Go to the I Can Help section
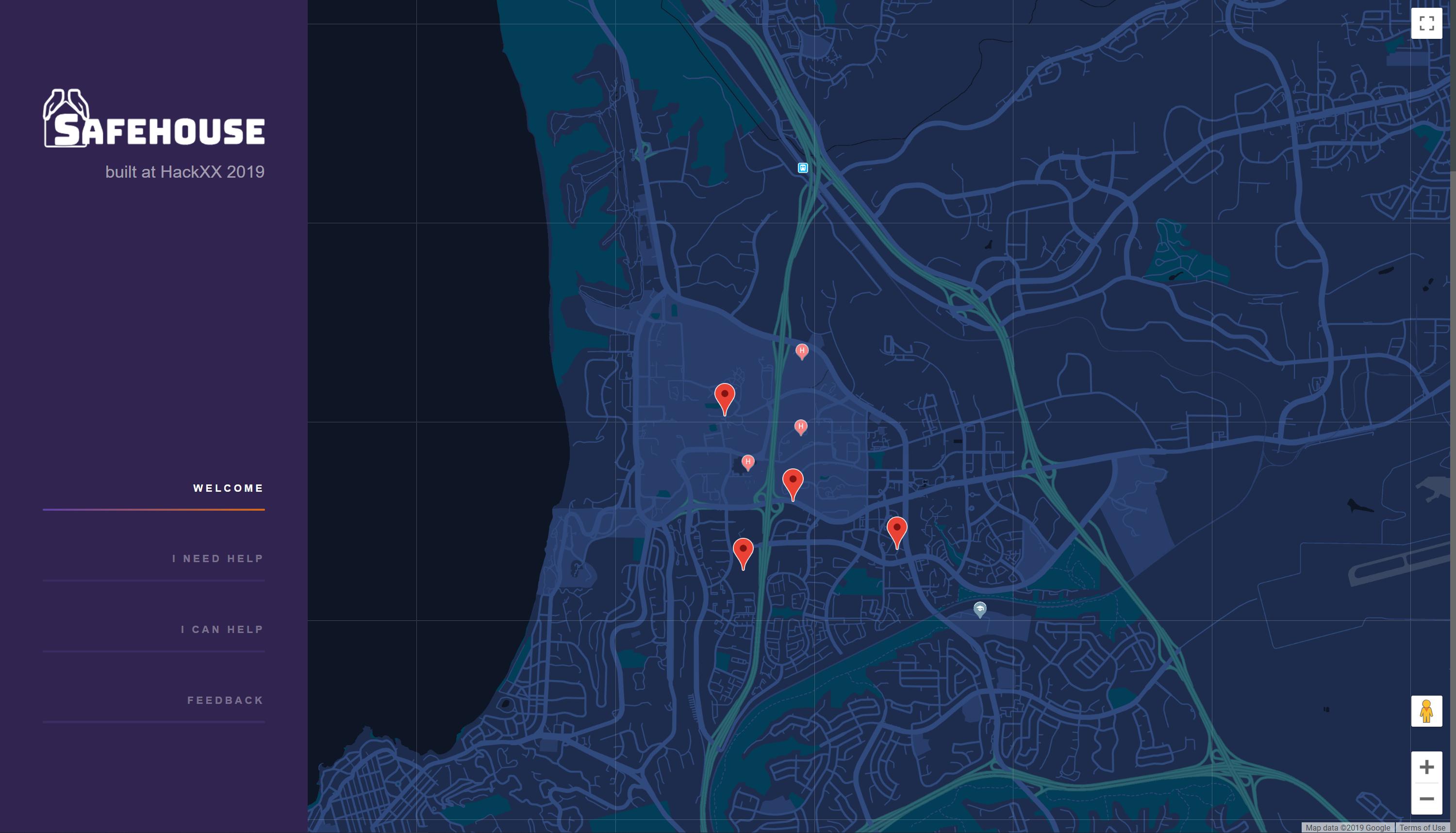 pyautogui.click(x=222, y=629)
